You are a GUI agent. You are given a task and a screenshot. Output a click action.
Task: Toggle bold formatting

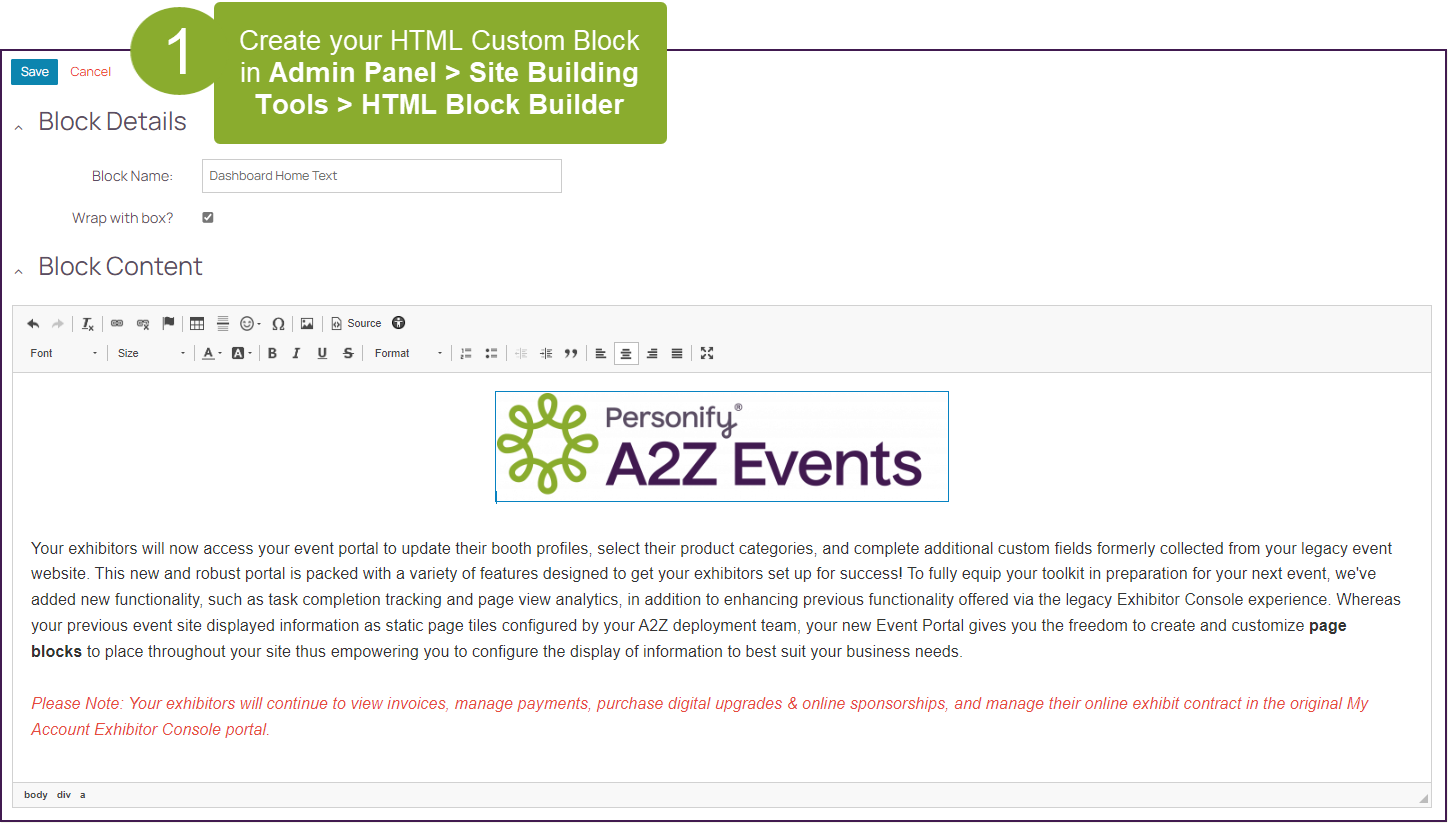(272, 354)
